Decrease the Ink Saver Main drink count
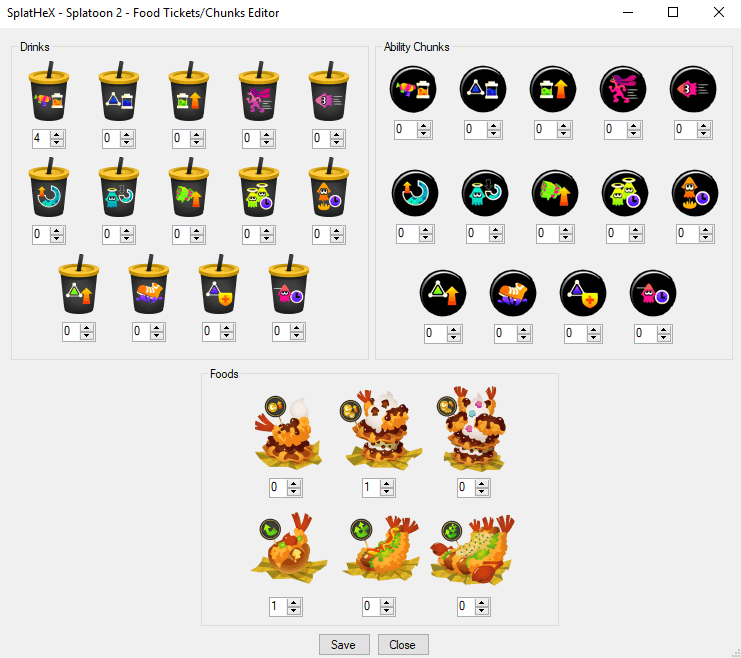Screen dimensions: 741x658 57,143
